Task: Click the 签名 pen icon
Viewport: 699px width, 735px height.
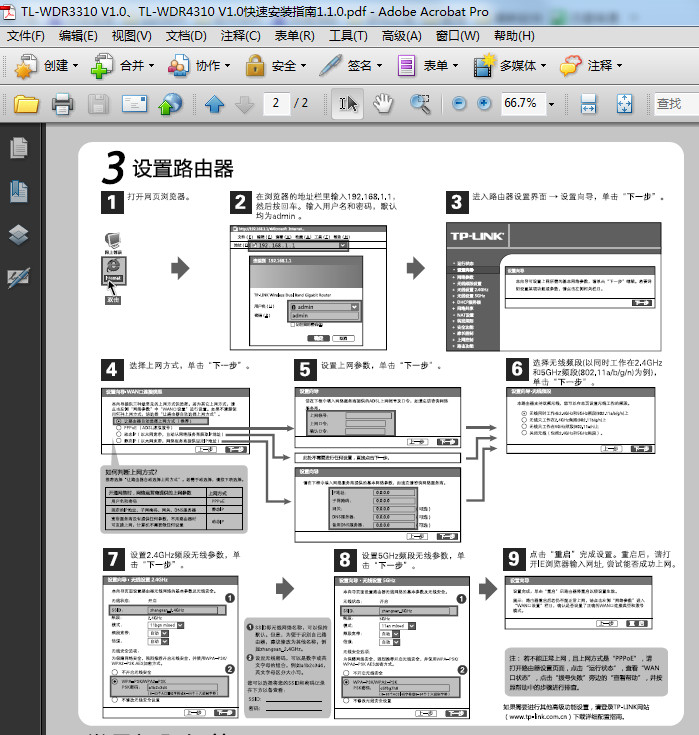Action: click(331, 66)
